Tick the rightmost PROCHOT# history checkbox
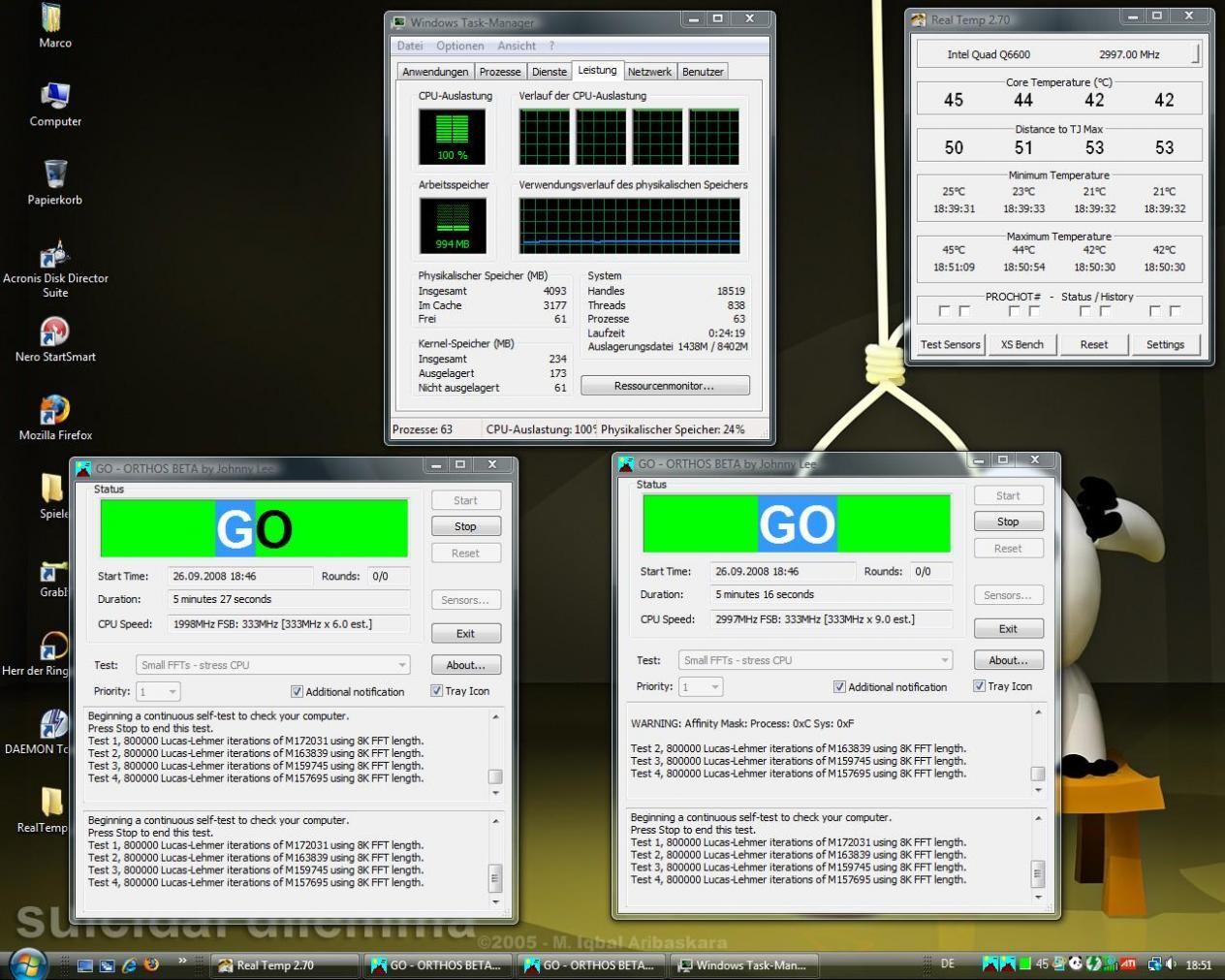The height and width of the screenshot is (980, 1225). 1176,311
